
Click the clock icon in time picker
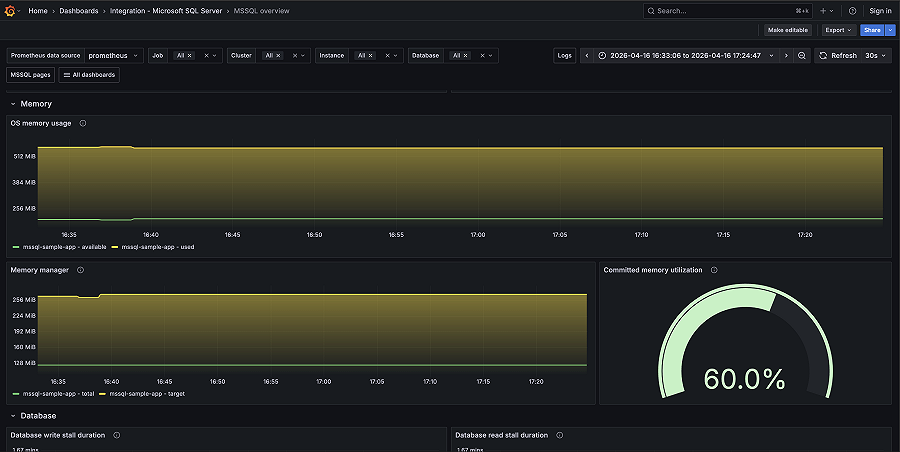pyautogui.click(x=602, y=56)
